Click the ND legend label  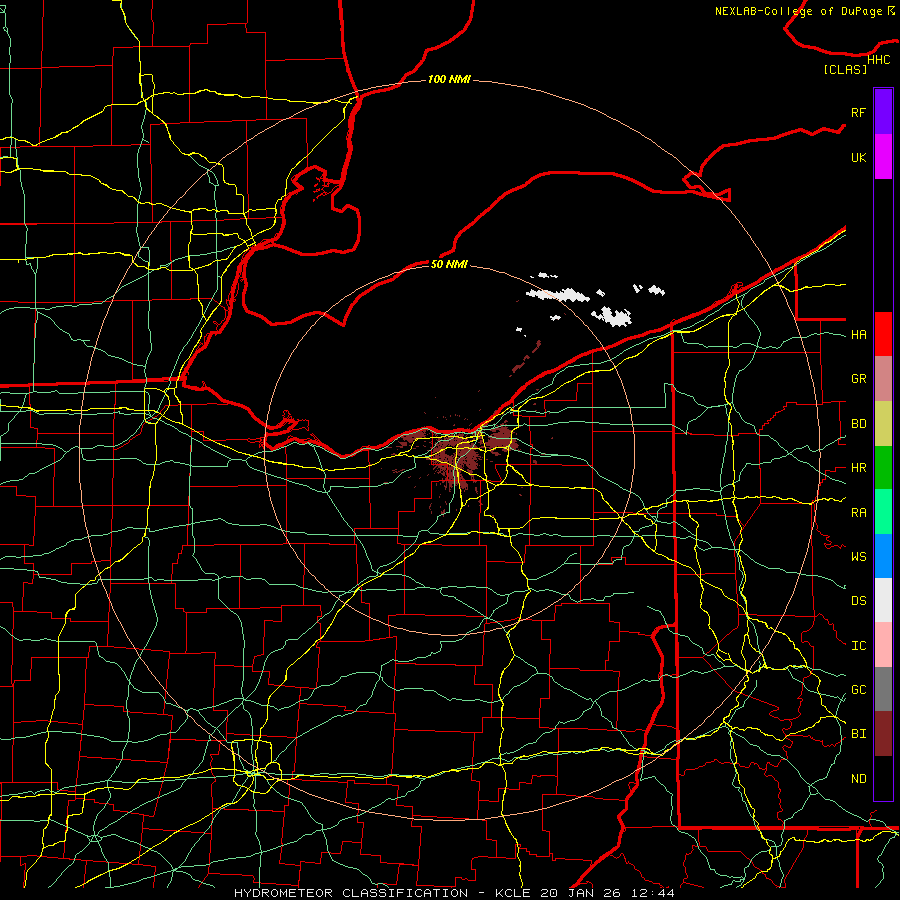click(859, 778)
